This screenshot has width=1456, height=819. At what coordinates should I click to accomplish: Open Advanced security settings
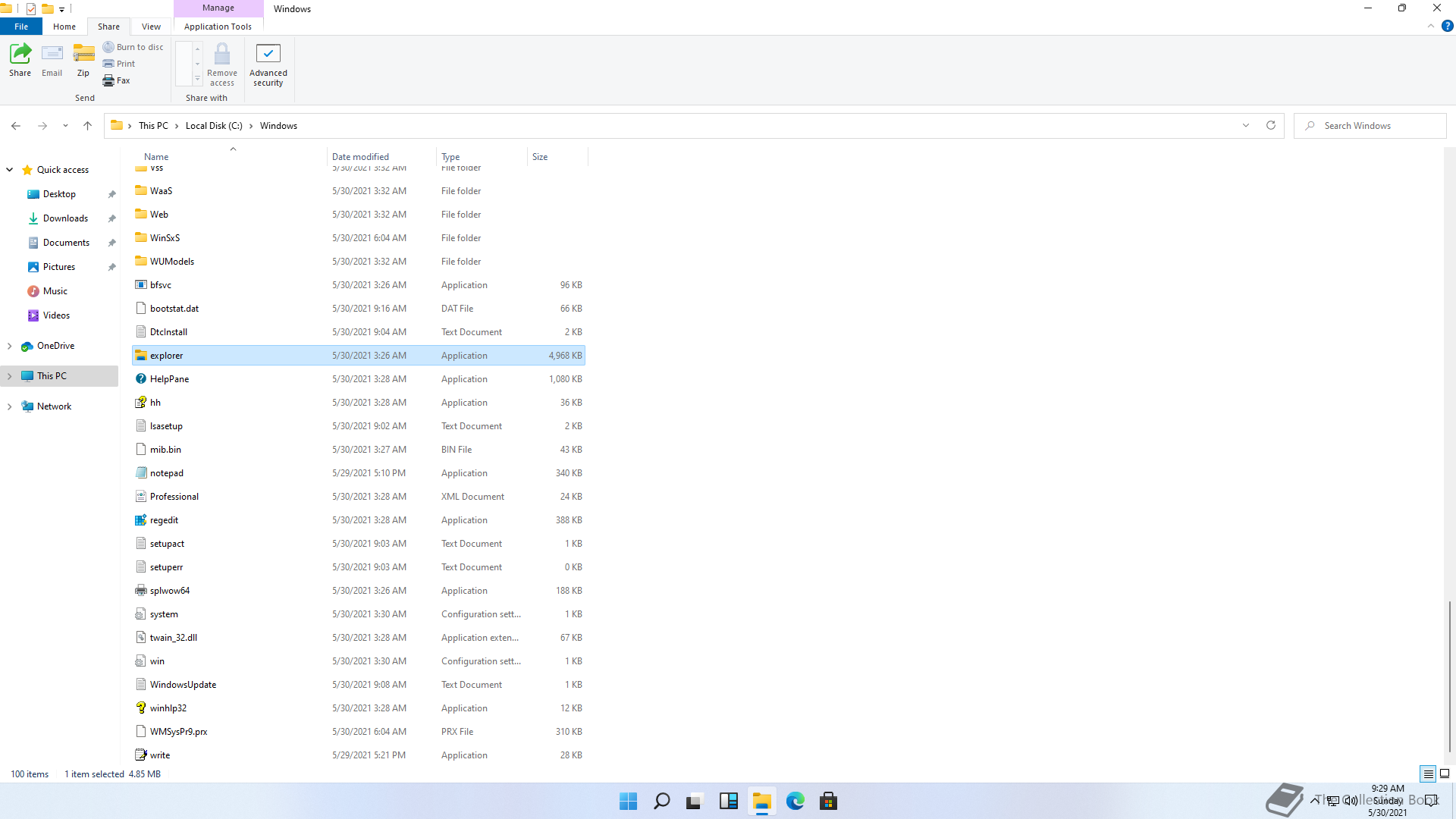(268, 65)
